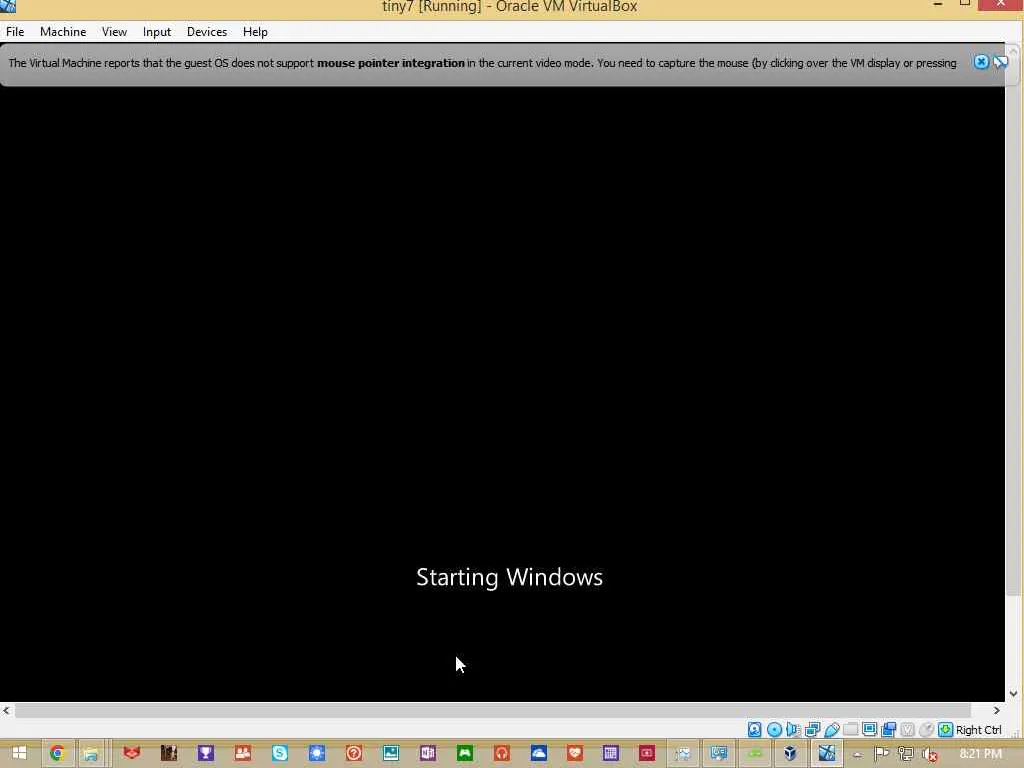Open the Machine menu

click(63, 31)
